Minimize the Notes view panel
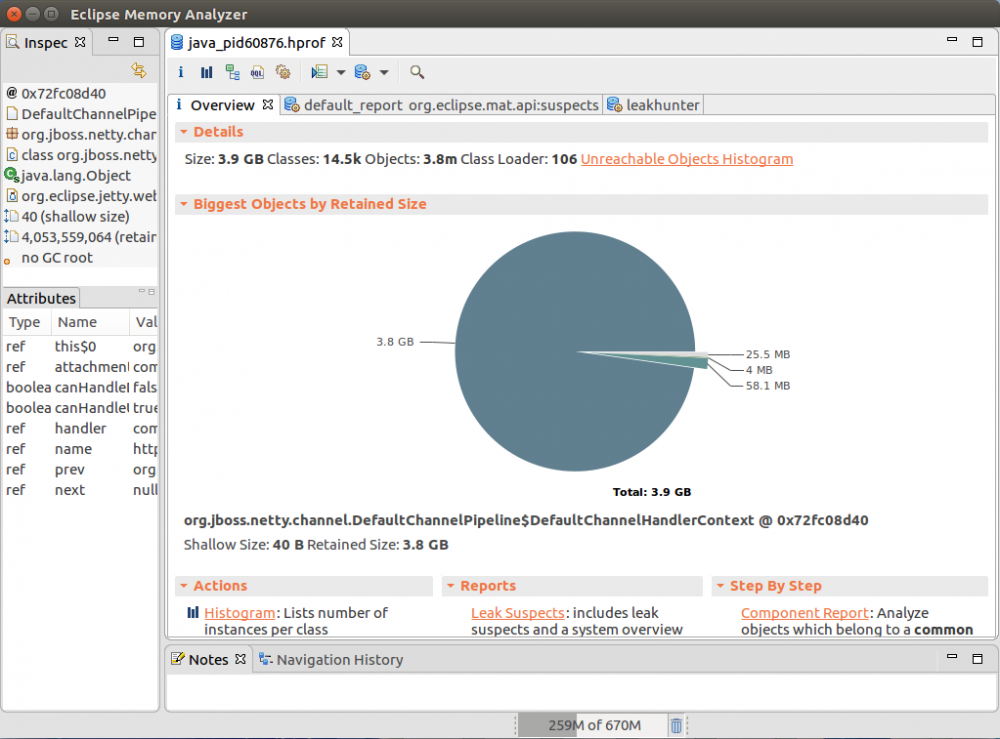Viewport: 1000px width, 739px height. coord(952,657)
